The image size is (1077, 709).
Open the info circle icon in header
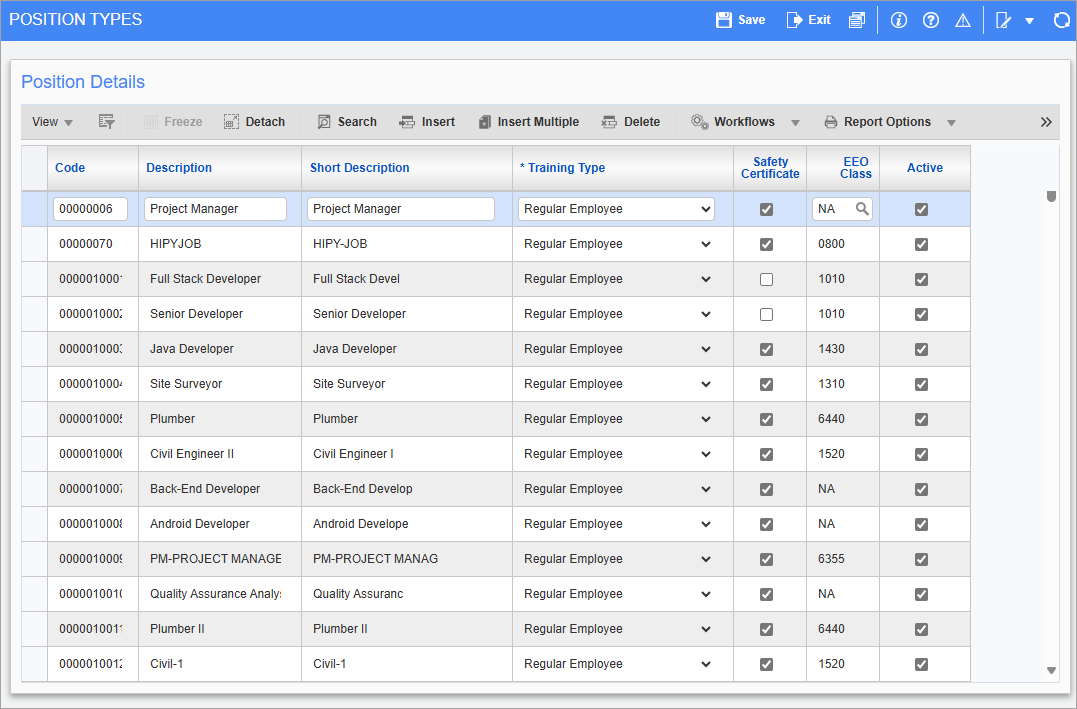[x=898, y=20]
